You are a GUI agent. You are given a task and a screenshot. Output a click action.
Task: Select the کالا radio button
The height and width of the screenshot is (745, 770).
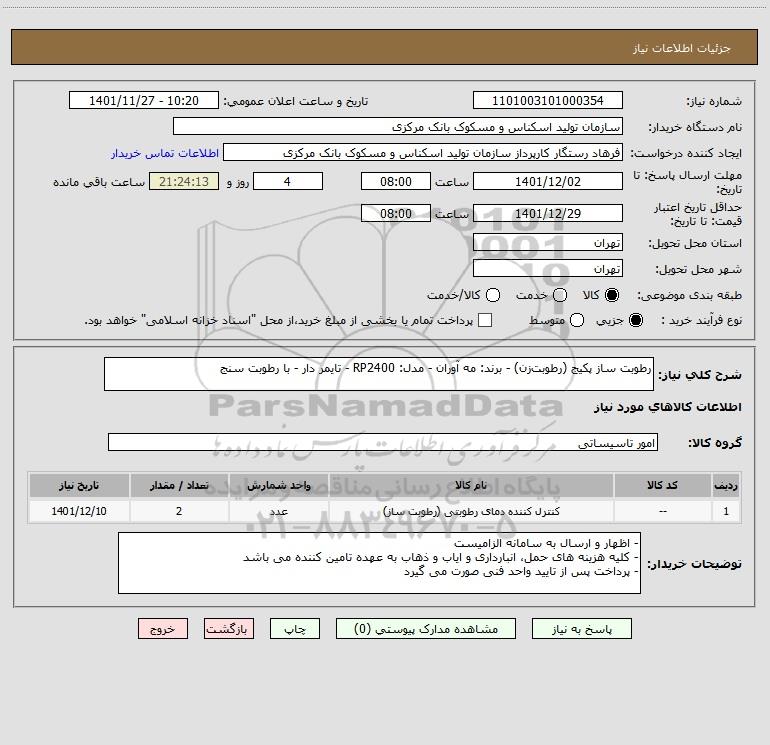(x=612, y=295)
